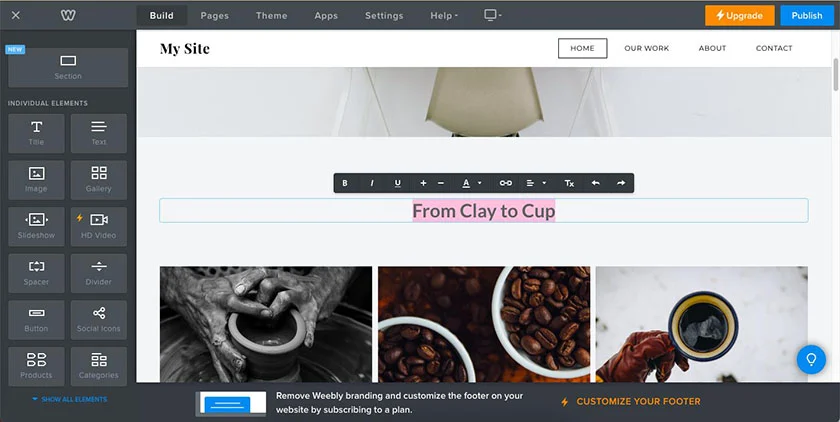Select the Image element
The height and width of the screenshot is (422, 840).
point(36,180)
